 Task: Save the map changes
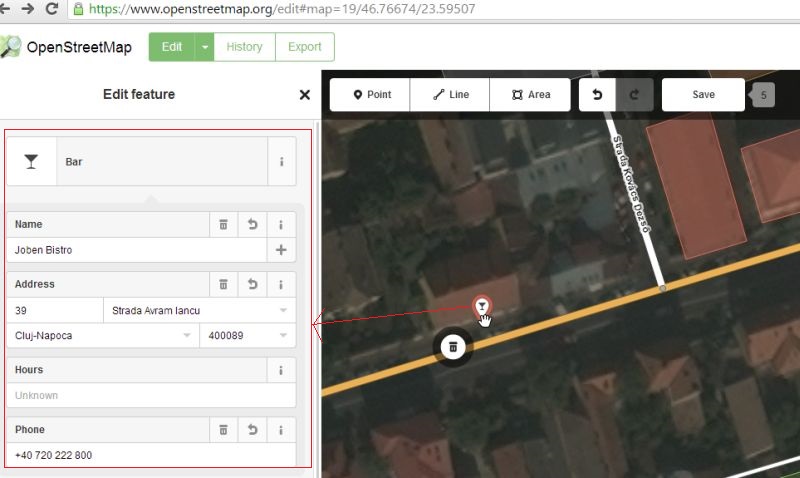[703, 94]
